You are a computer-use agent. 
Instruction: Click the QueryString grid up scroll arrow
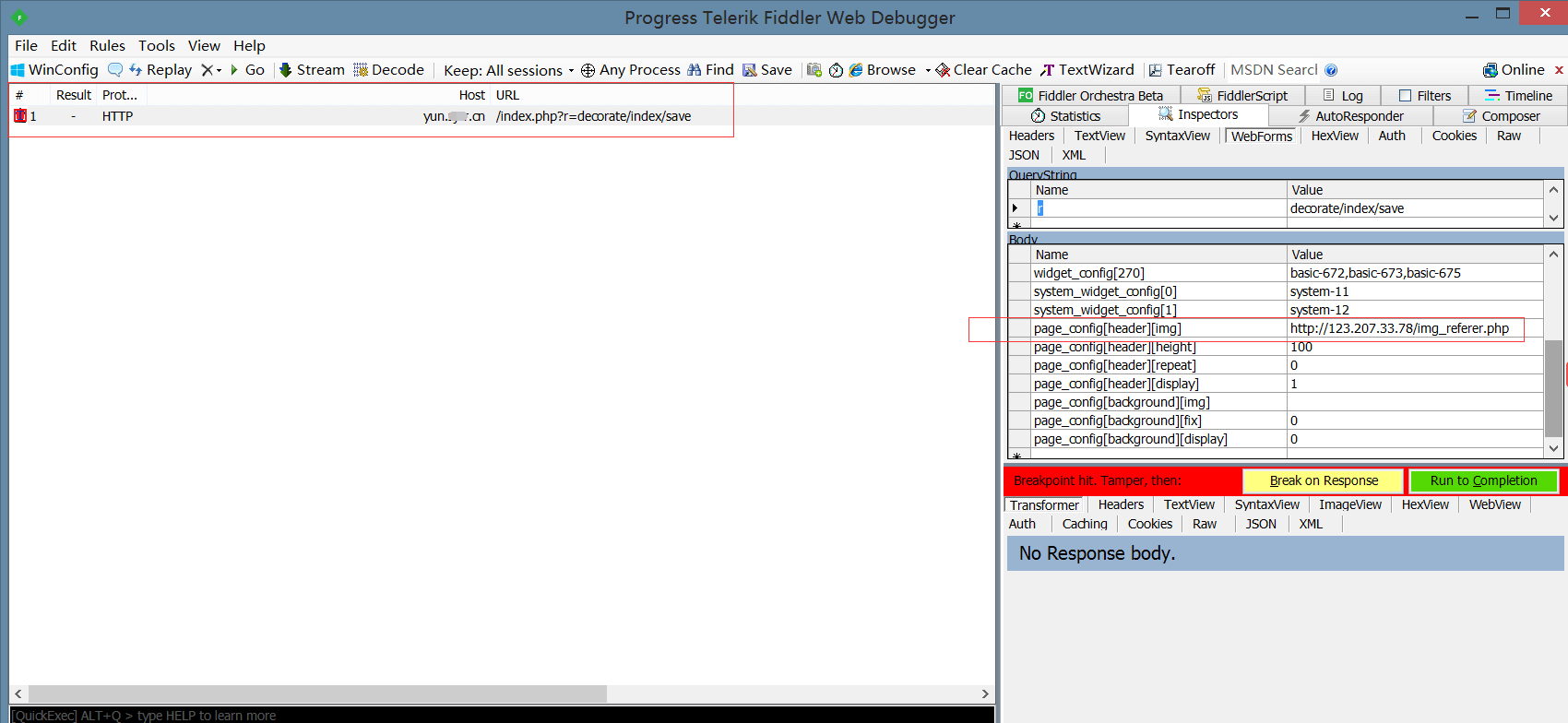1554,189
